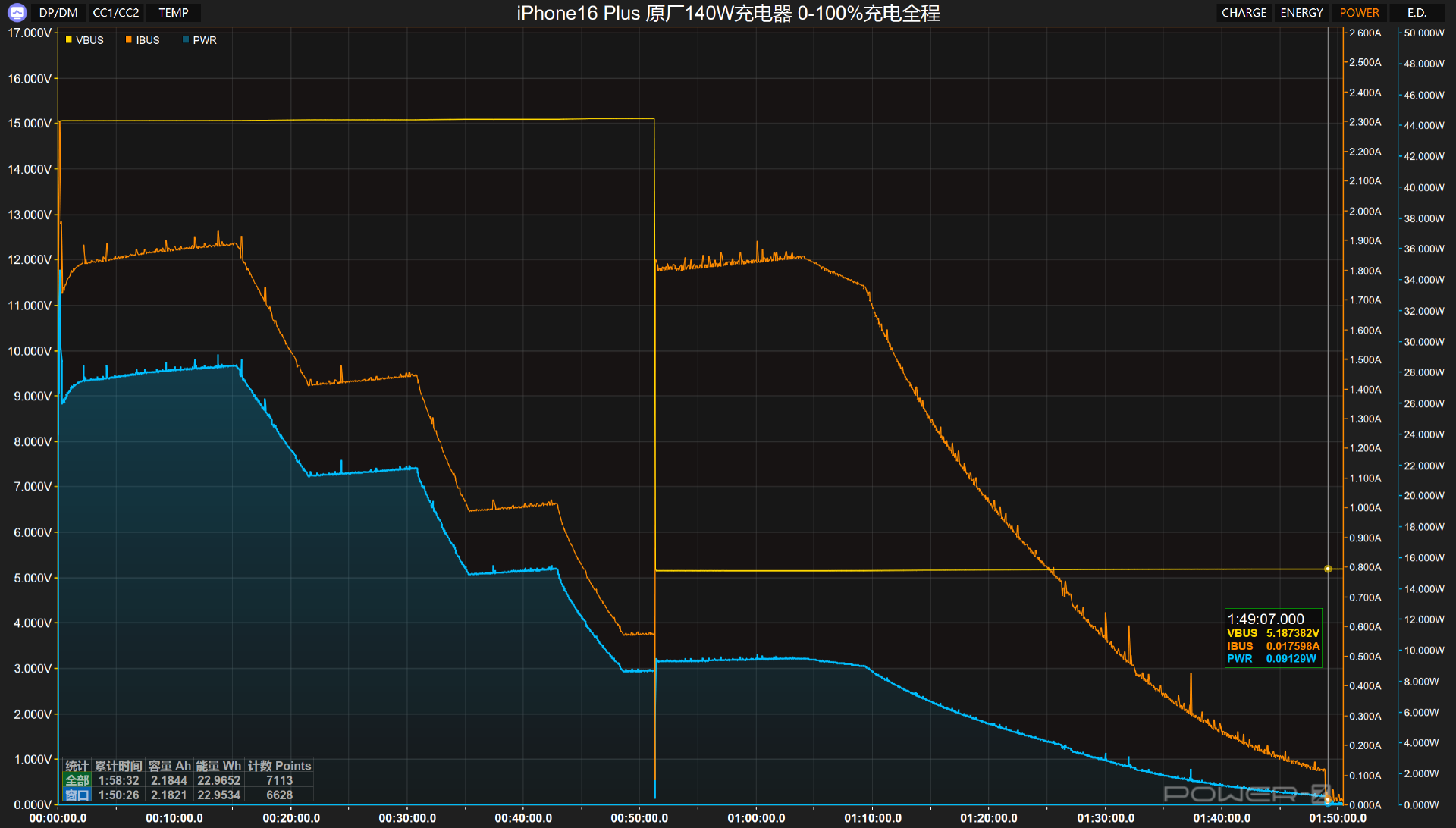
Task: Select the CHARGE view tab
Action: (x=1244, y=13)
